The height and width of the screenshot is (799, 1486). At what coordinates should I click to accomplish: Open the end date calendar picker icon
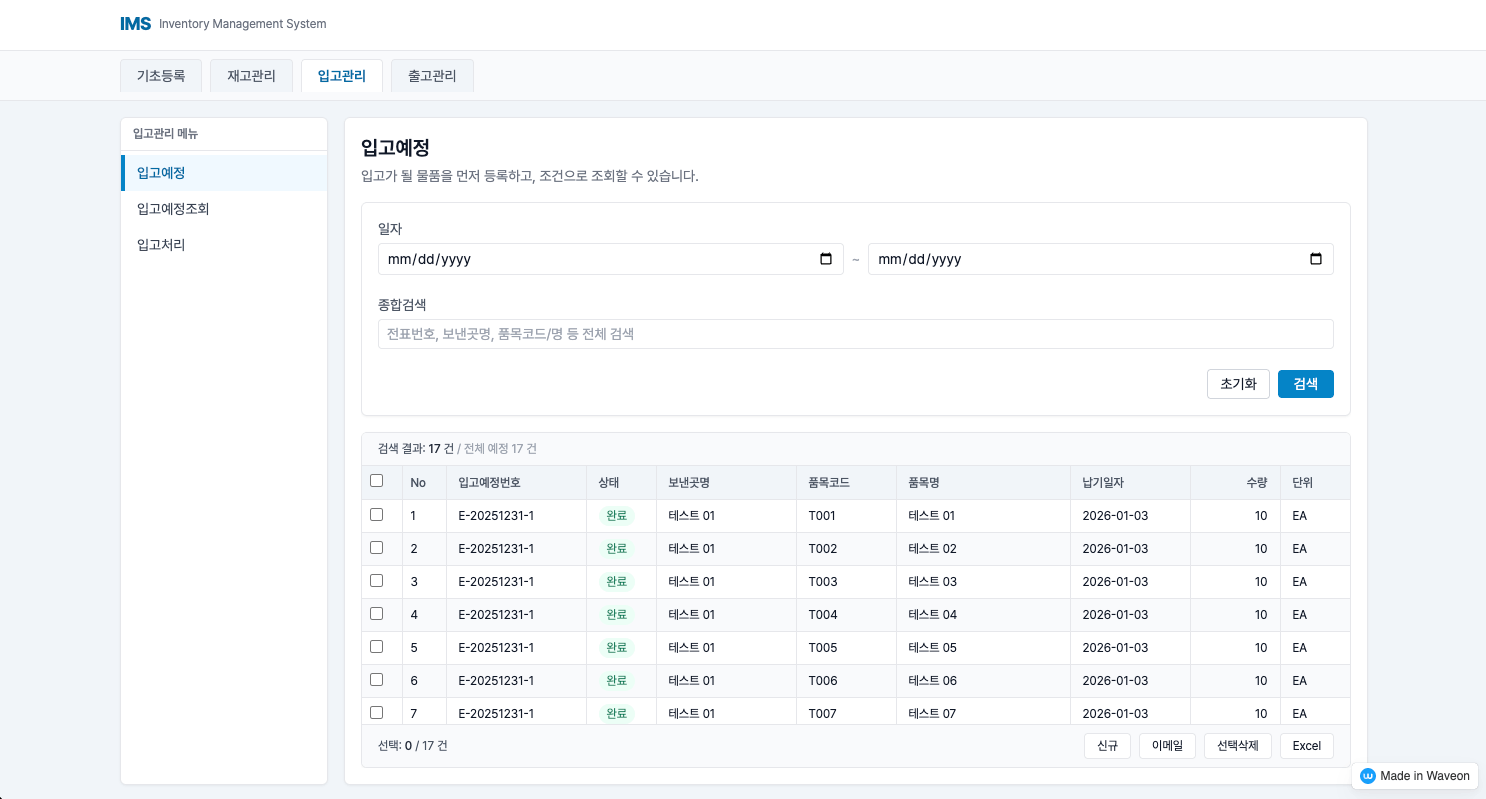pyautogui.click(x=1316, y=259)
